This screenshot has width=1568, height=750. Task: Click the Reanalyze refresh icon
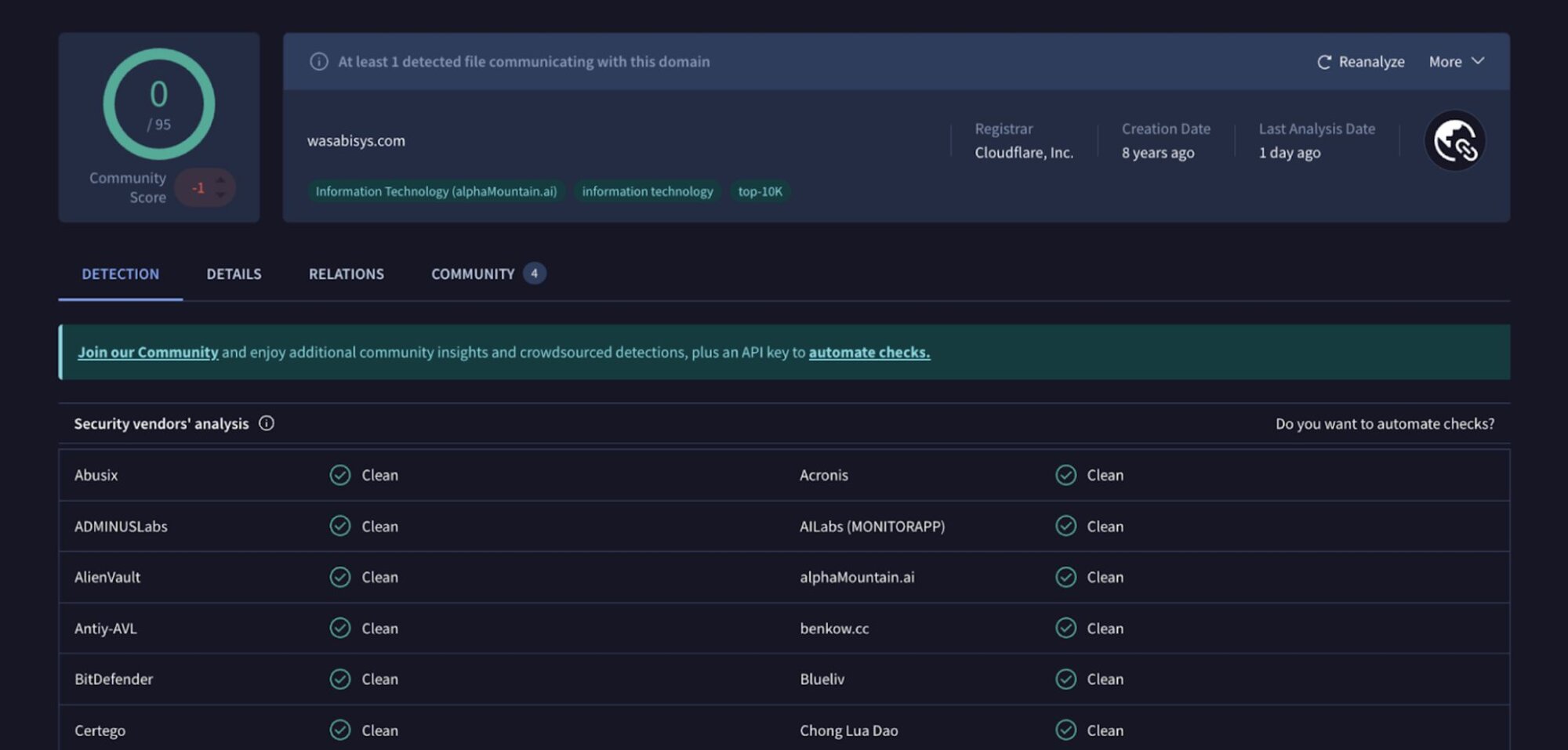(1323, 62)
